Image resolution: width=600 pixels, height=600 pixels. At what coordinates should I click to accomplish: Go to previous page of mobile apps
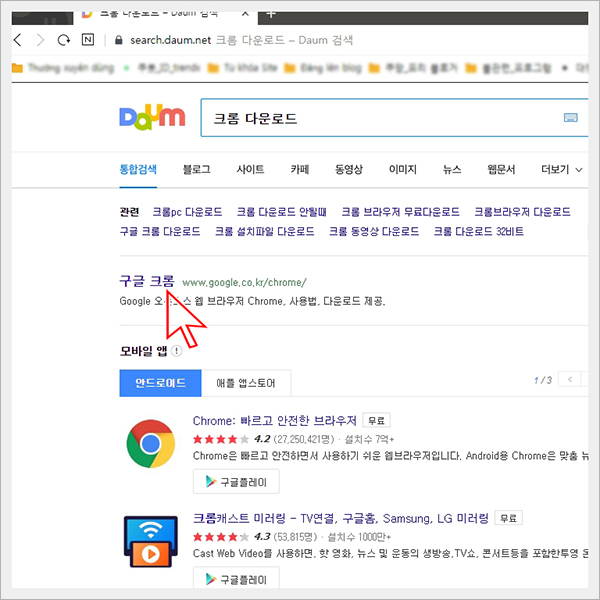570,379
